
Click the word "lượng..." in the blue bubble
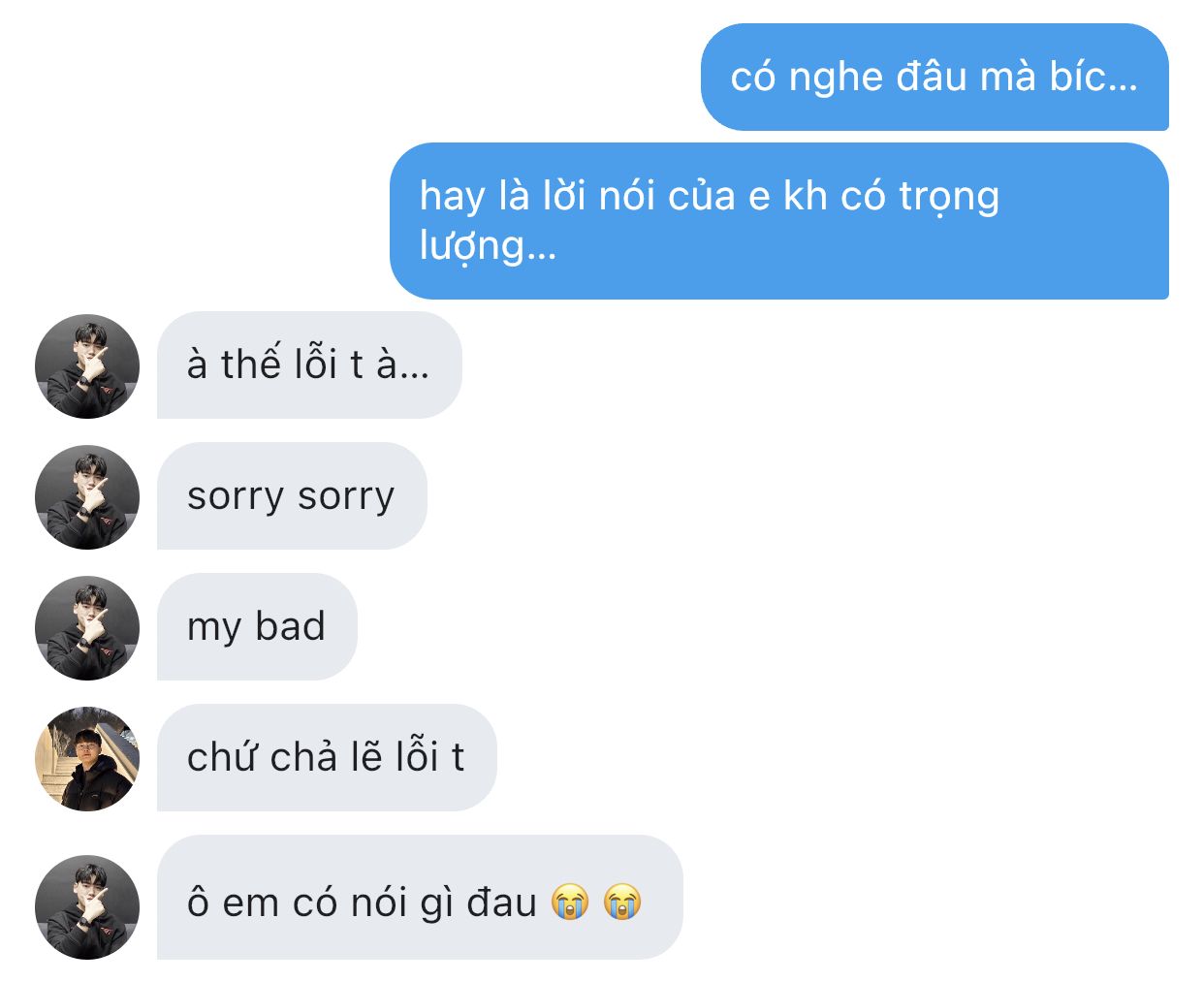pyautogui.click(x=488, y=245)
